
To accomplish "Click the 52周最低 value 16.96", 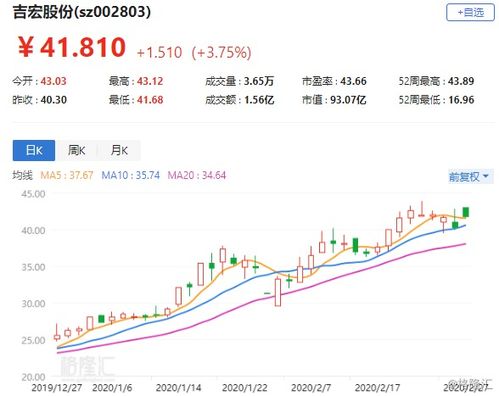I will click(461, 100).
